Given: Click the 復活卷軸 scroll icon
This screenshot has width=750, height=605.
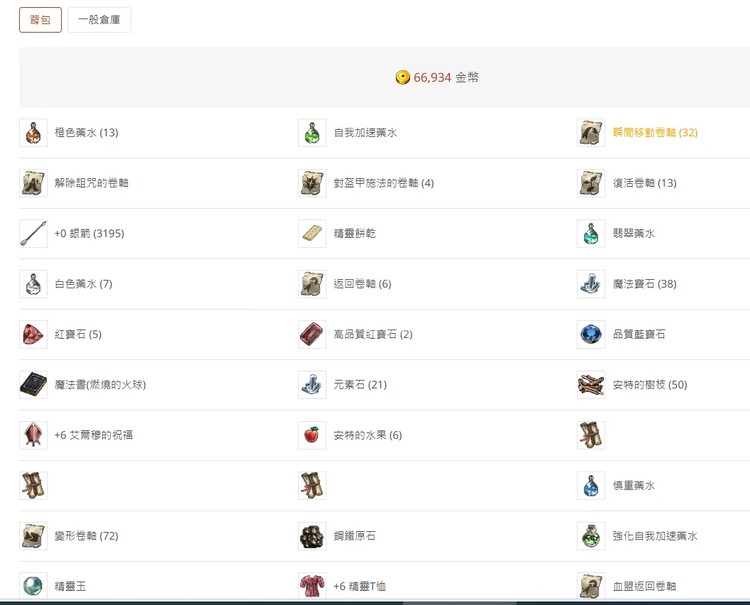Looking at the screenshot, I should (x=591, y=183).
